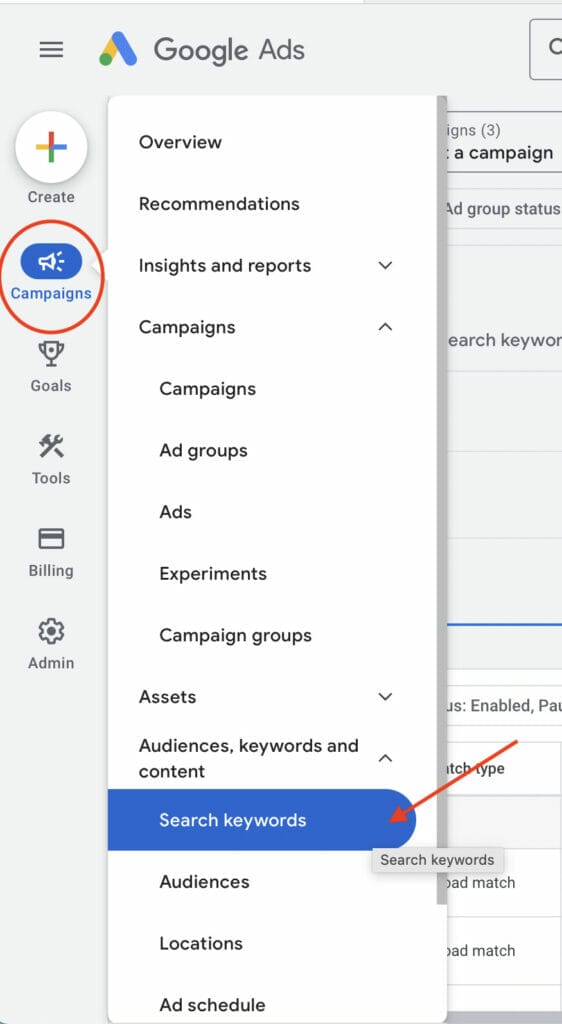Click the Tools label
Screen dimensions: 562x1024
pyautogui.click(x=51, y=479)
